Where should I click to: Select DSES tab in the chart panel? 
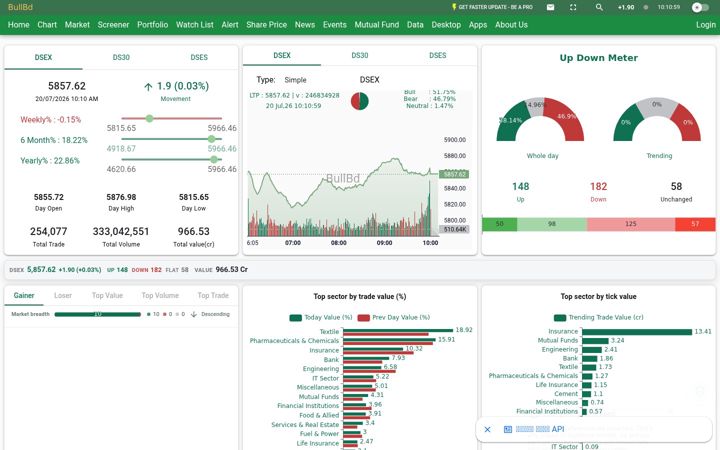click(438, 55)
